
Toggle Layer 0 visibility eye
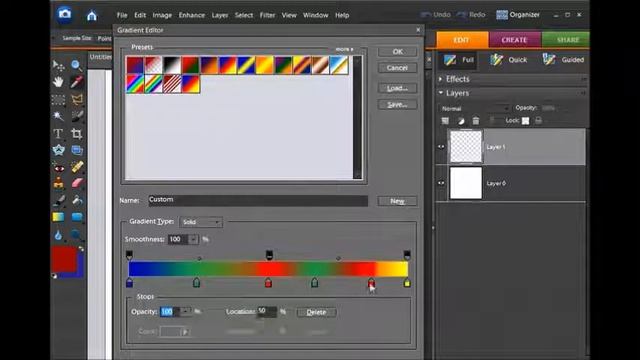pyautogui.click(x=441, y=183)
